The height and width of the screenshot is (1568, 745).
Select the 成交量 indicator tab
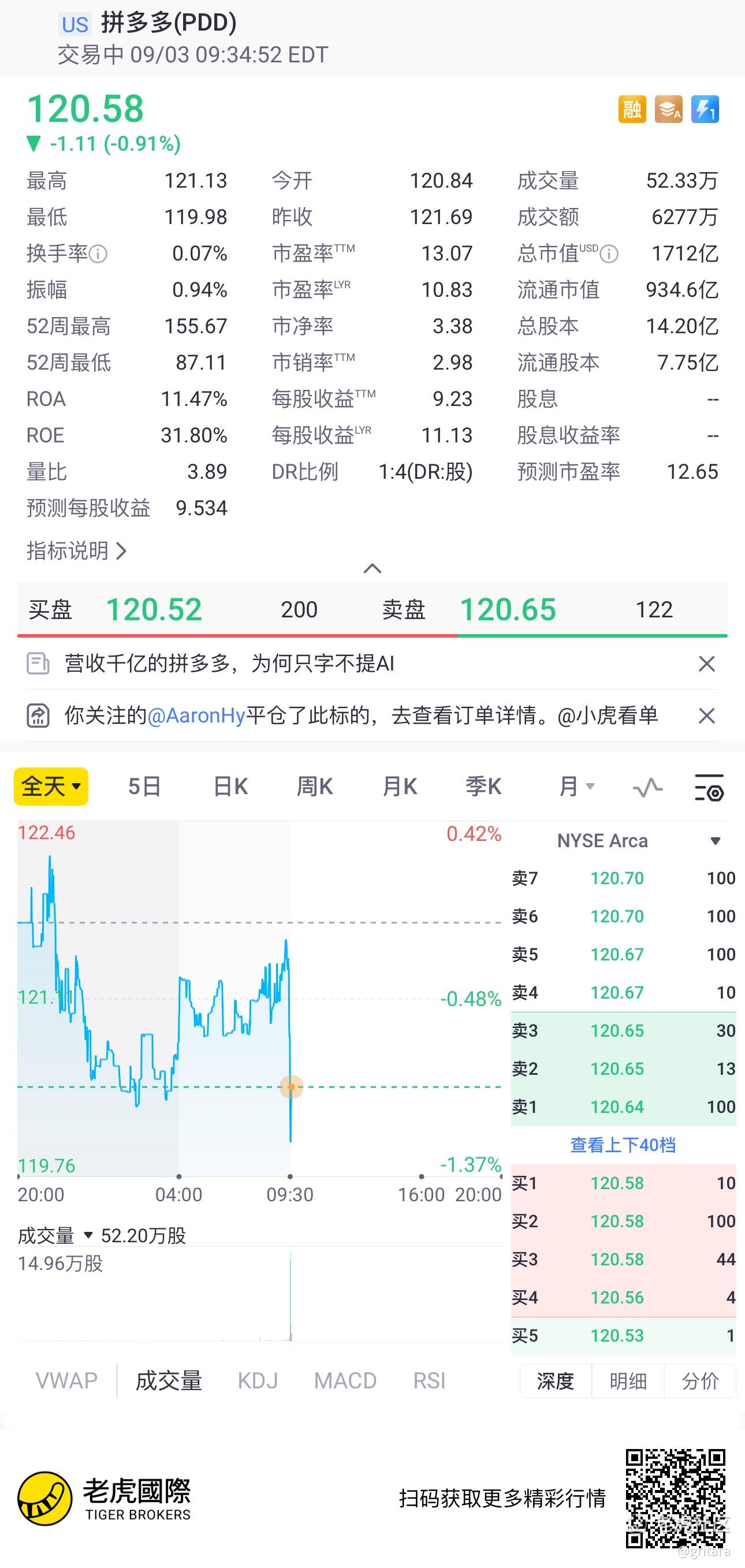pyautogui.click(x=169, y=1380)
